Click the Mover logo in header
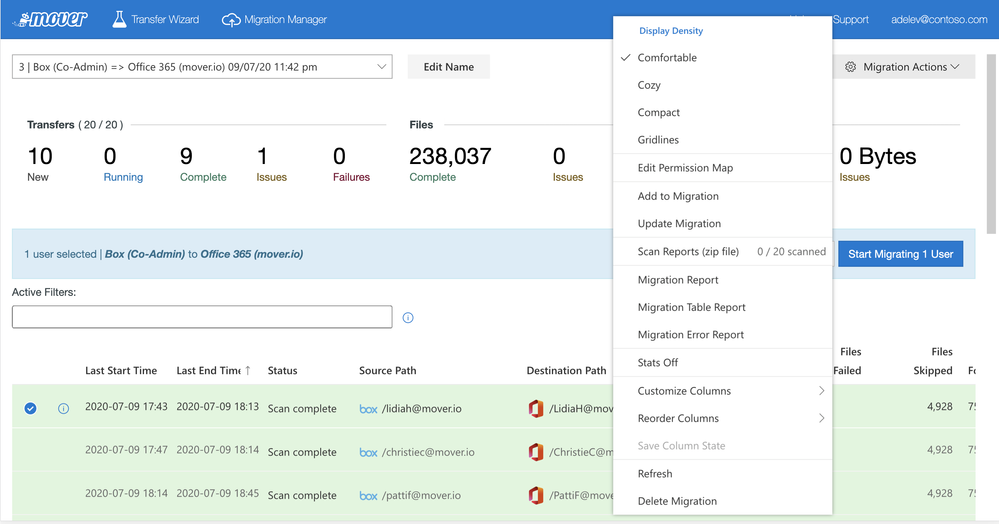 pyautogui.click(x=50, y=19)
